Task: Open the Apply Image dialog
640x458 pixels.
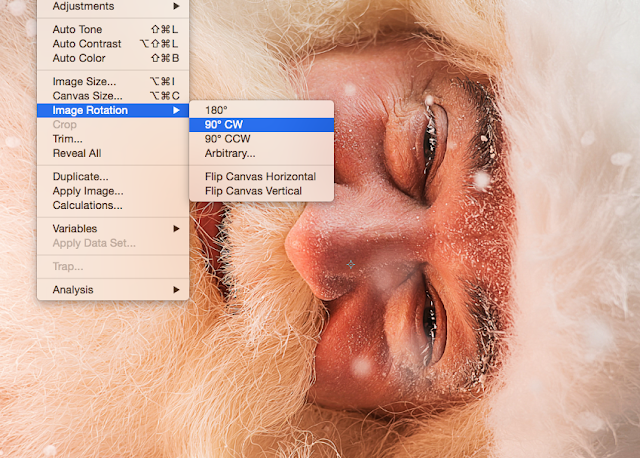Action: pyautogui.click(x=113, y=191)
